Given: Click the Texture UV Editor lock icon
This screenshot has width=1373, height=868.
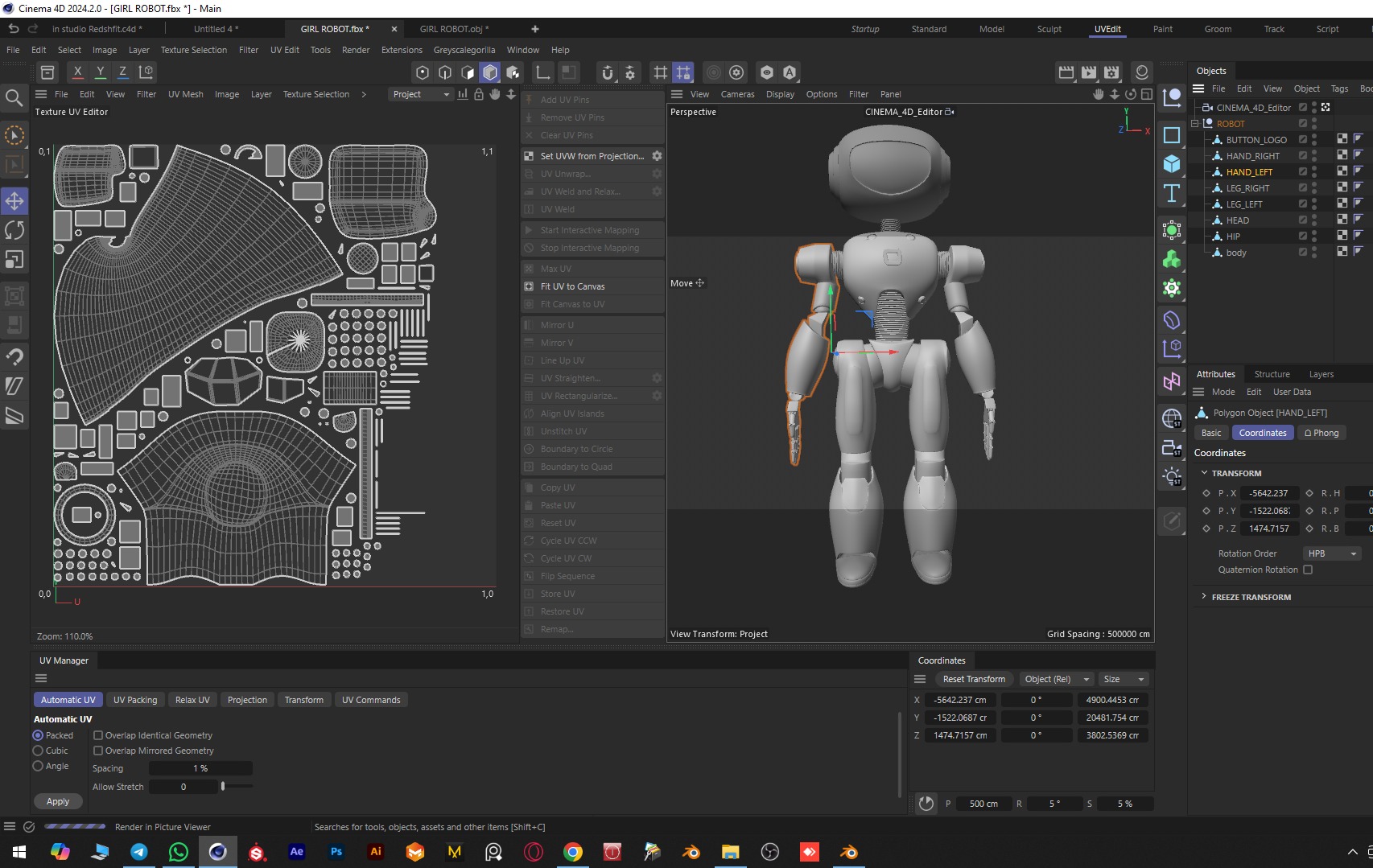Looking at the screenshot, I should click(479, 94).
